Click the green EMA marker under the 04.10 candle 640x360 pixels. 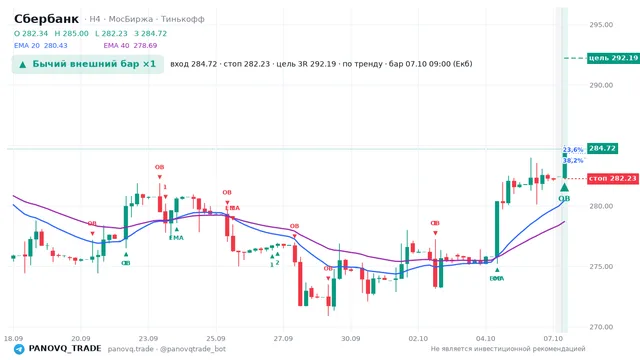(497, 278)
